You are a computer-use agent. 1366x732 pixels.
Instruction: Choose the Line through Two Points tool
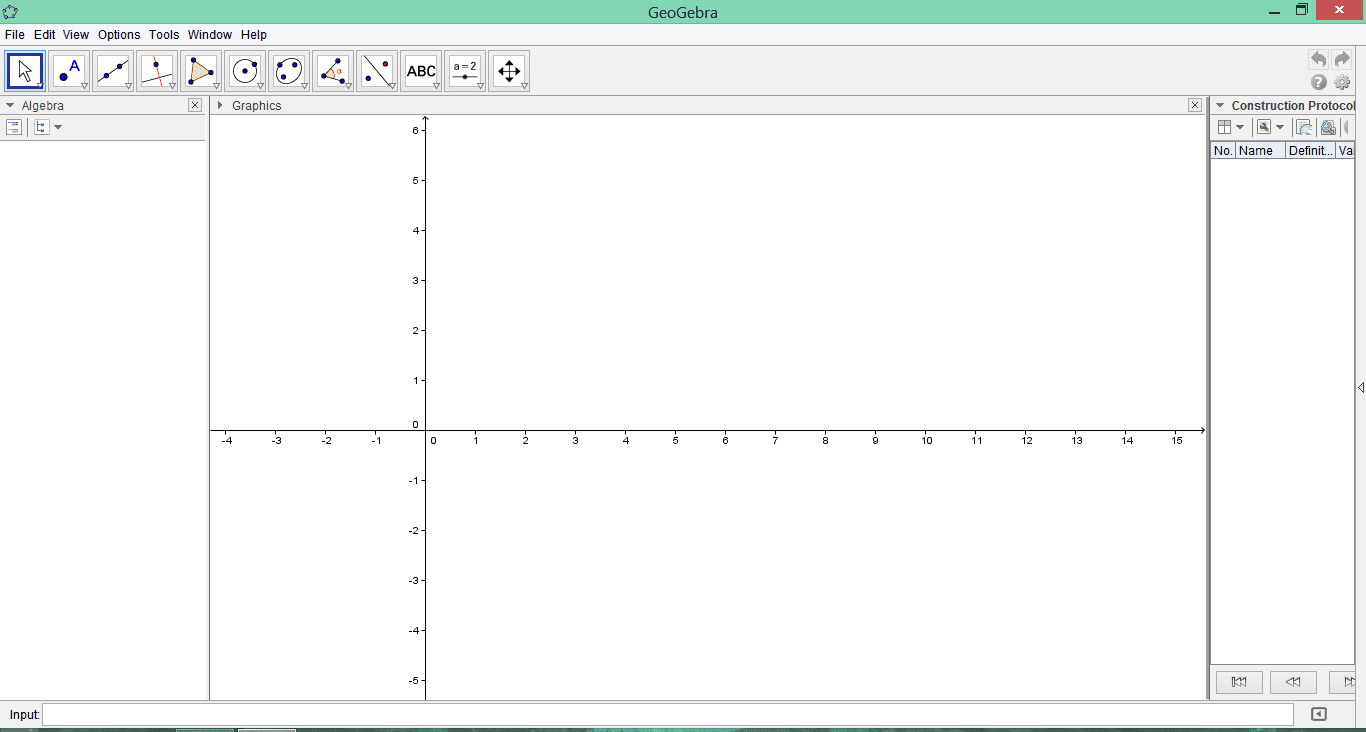113,71
